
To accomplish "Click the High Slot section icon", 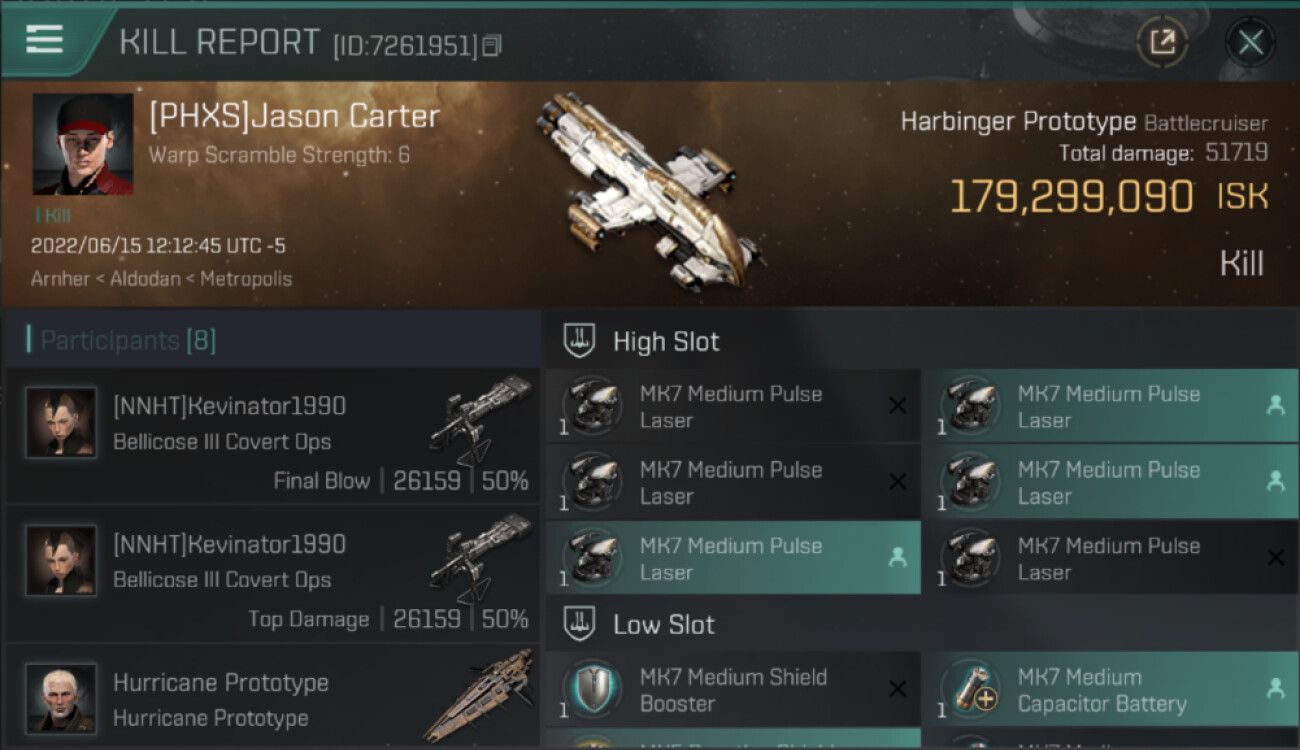I will point(580,341).
